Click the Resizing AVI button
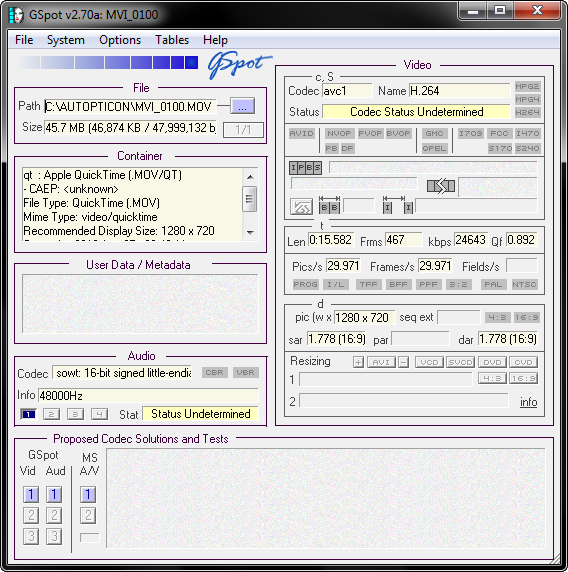 coord(381,362)
